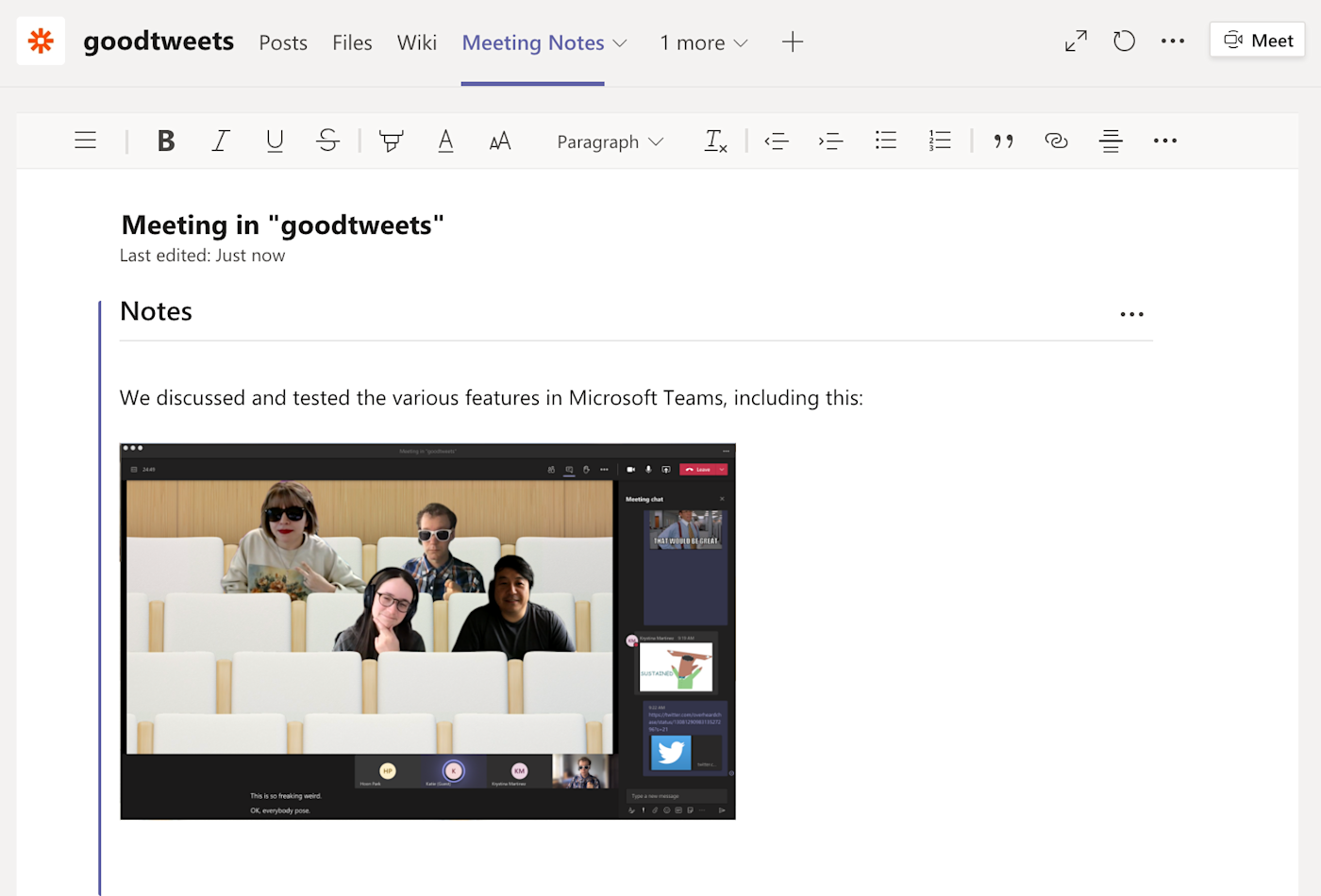Expand the Paragraph style dropdown
The width and height of the screenshot is (1321, 896).
610,141
